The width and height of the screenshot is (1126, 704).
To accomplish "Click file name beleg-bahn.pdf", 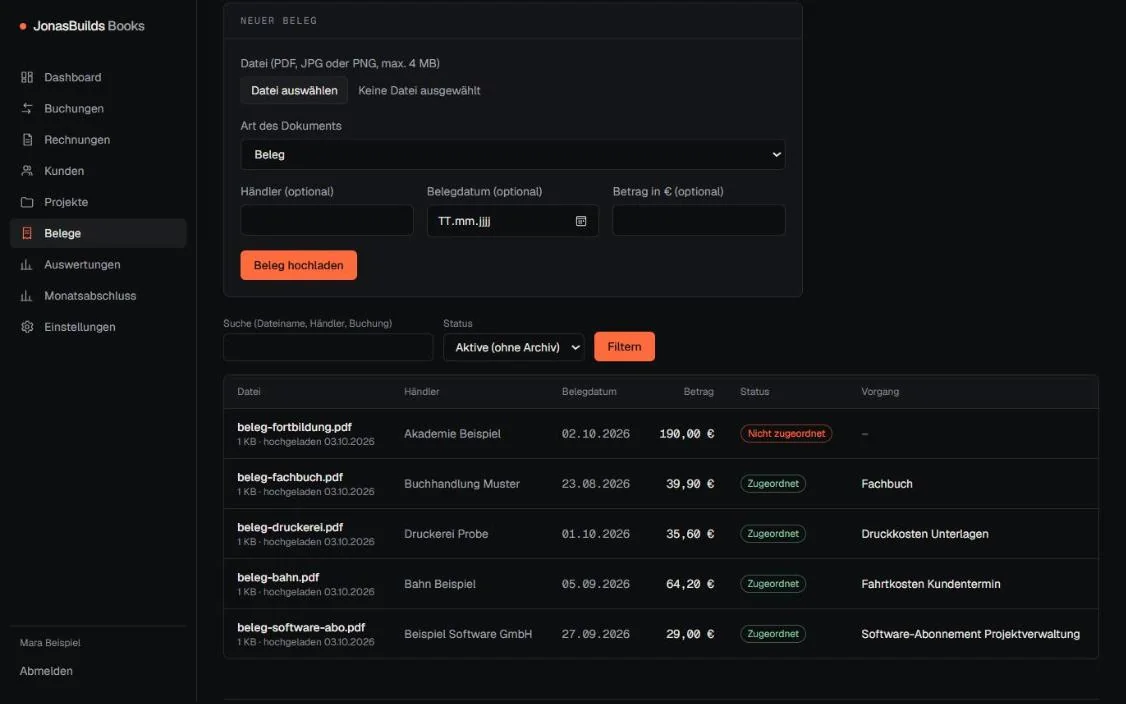I will (278, 577).
